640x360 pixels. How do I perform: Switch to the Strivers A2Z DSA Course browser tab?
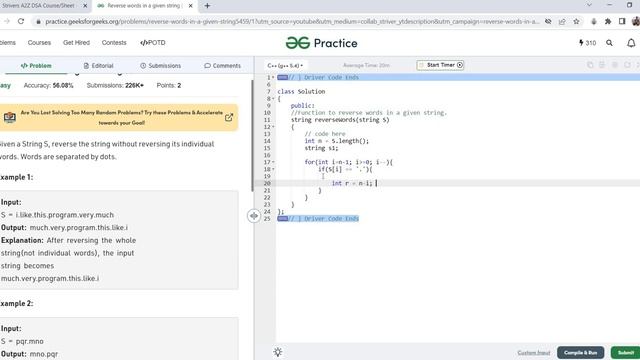pyautogui.click(x=43, y=6)
